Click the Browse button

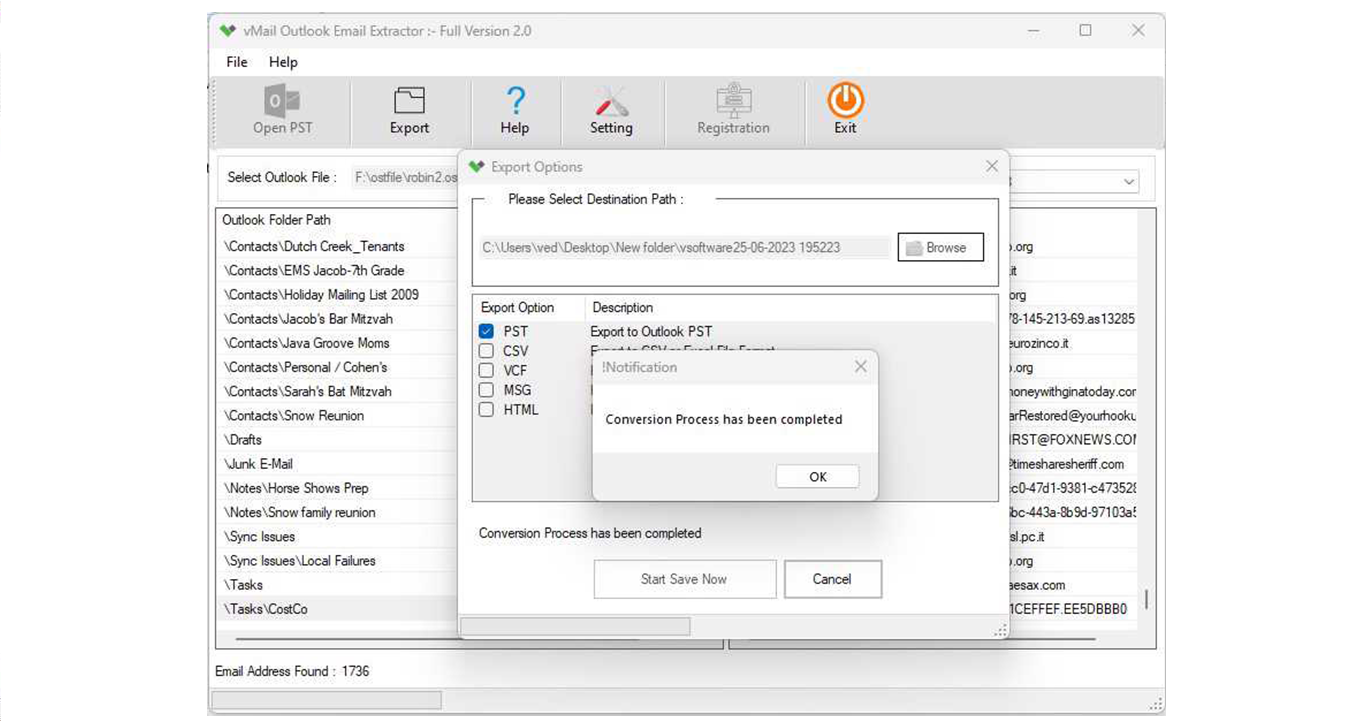pos(941,247)
